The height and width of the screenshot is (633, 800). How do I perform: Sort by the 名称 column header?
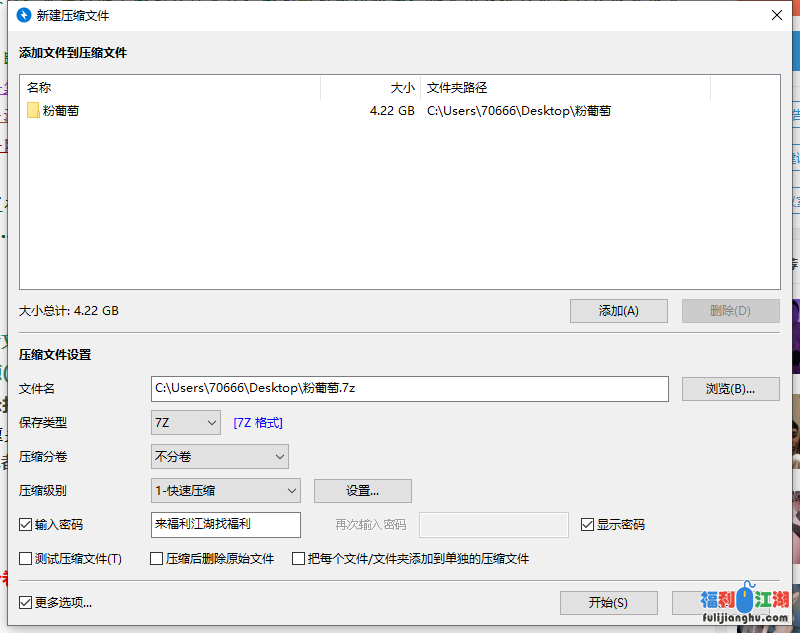(170, 88)
